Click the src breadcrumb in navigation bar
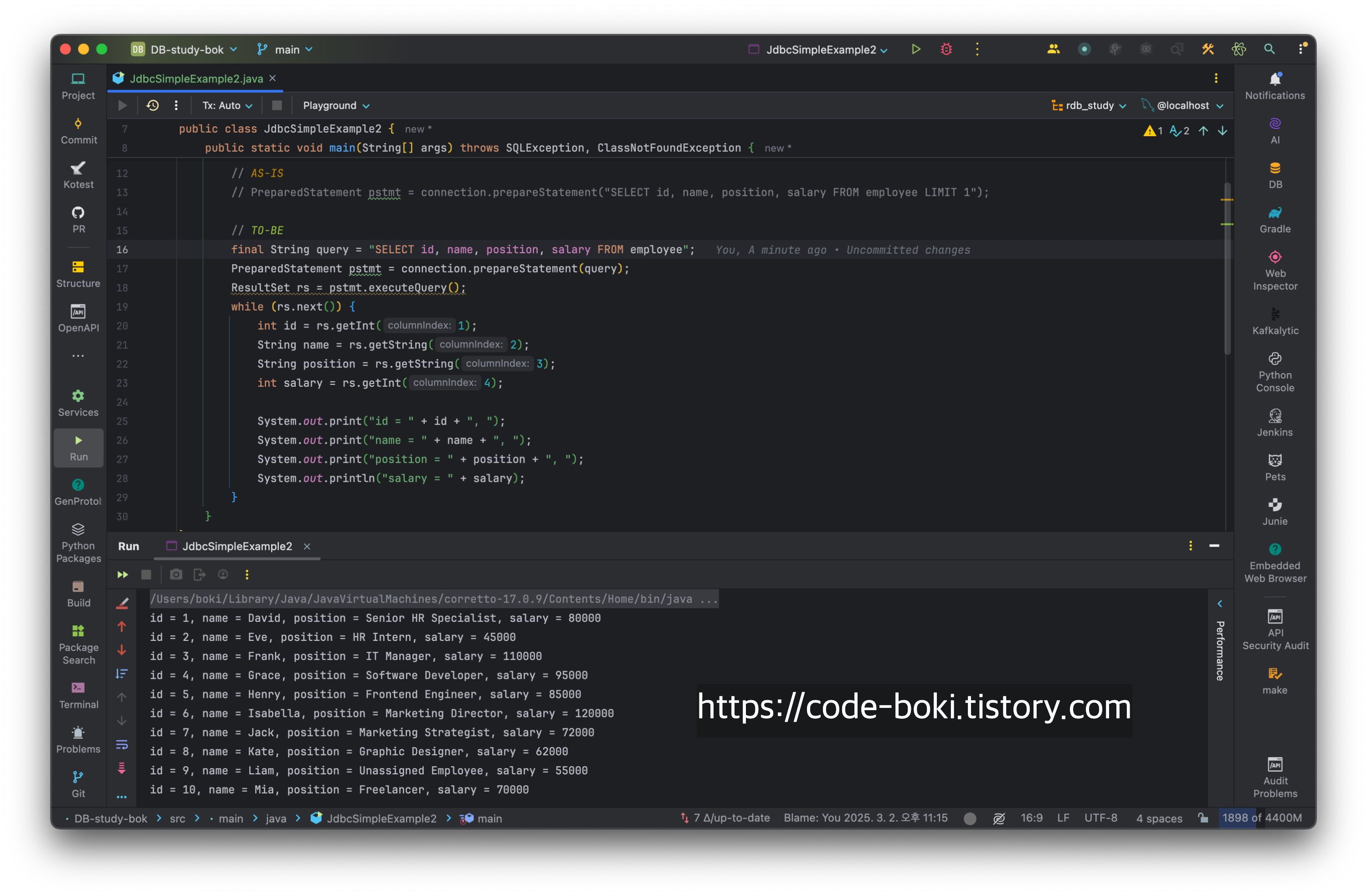This screenshot has height=896, width=1367. click(177, 819)
